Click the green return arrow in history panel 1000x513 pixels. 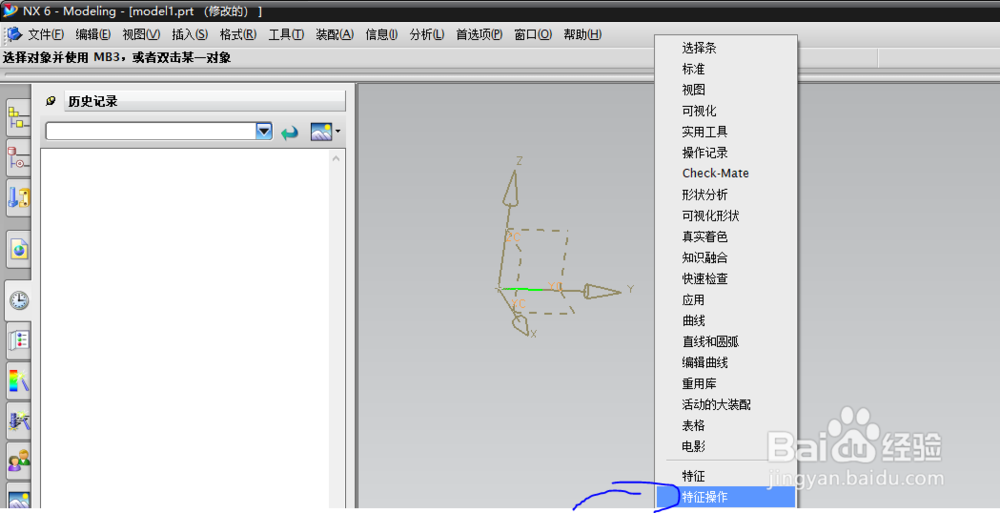(290, 131)
